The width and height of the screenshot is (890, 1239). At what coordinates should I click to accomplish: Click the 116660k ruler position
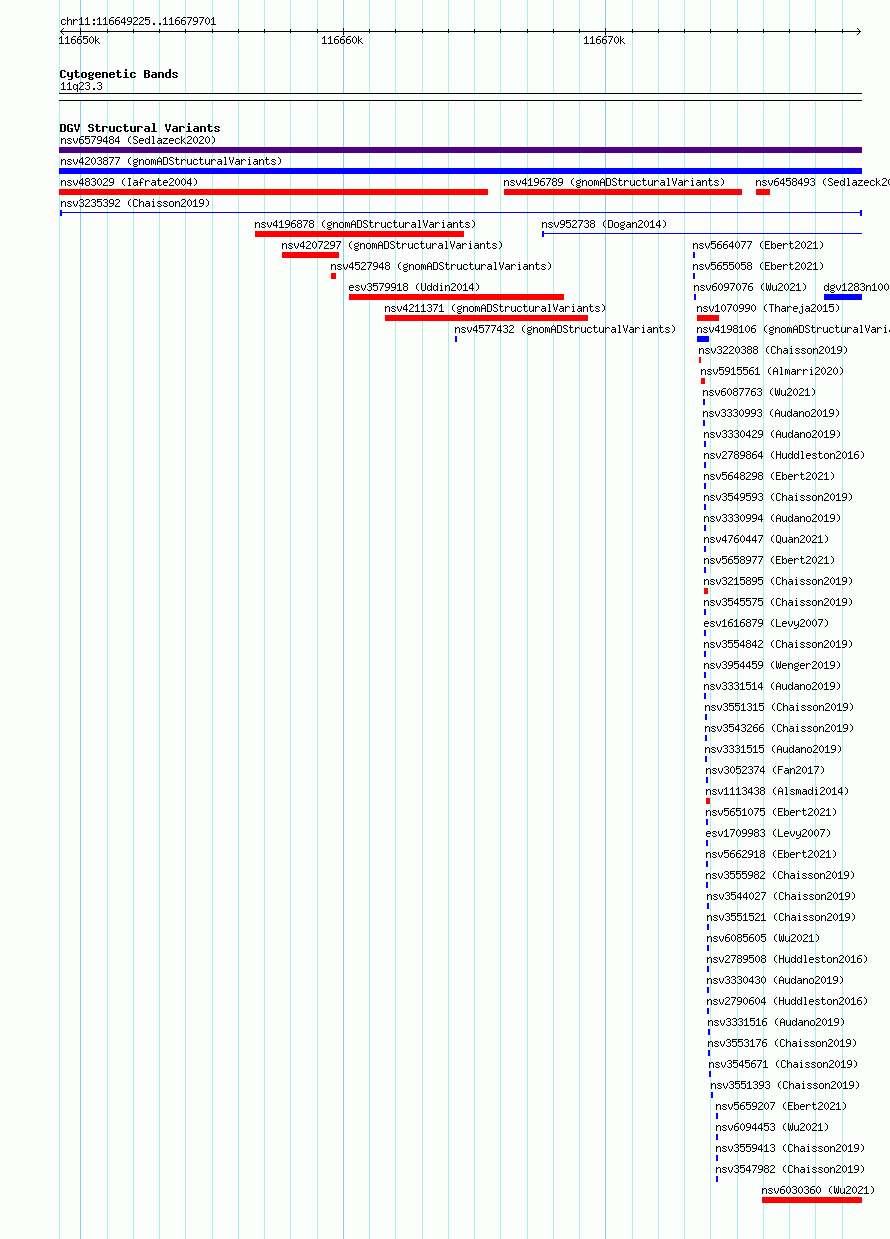tap(342, 40)
